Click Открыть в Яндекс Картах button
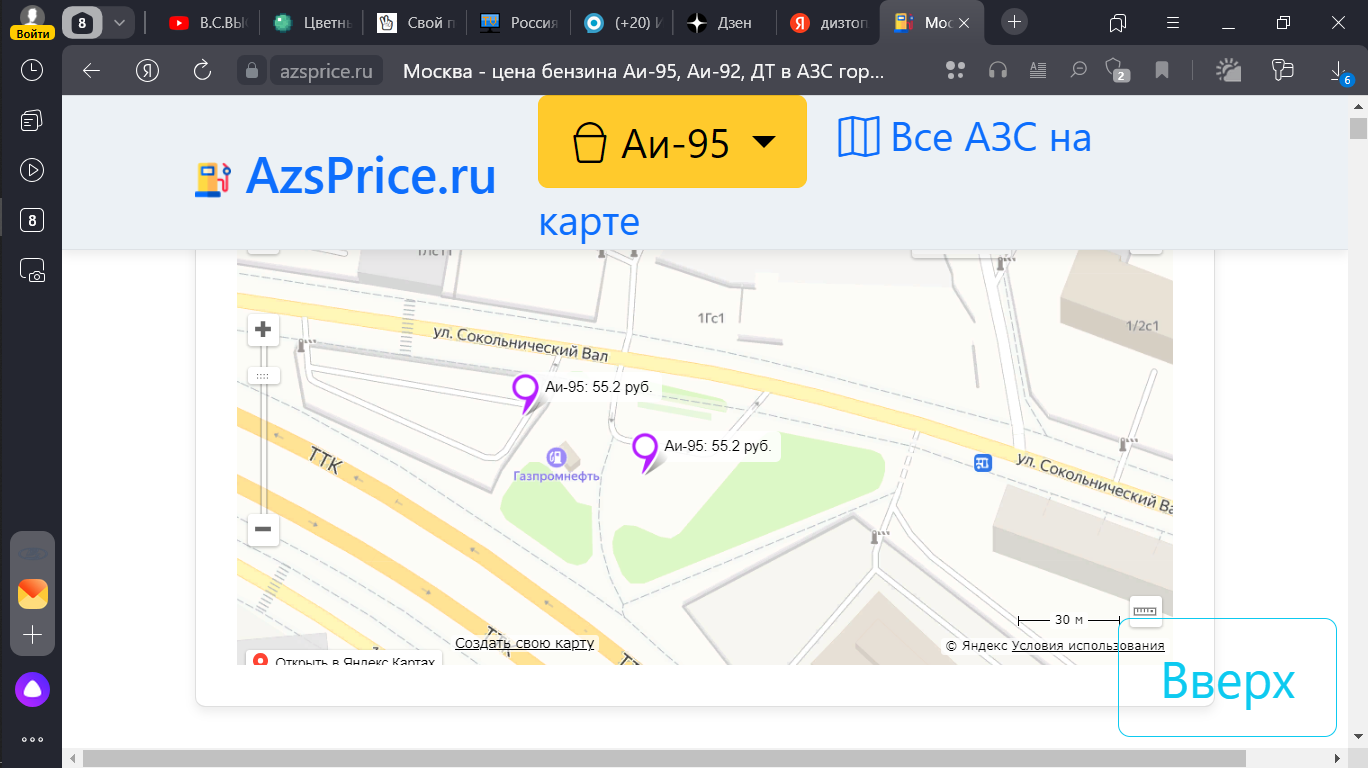The height and width of the screenshot is (768, 1368). click(x=345, y=660)
